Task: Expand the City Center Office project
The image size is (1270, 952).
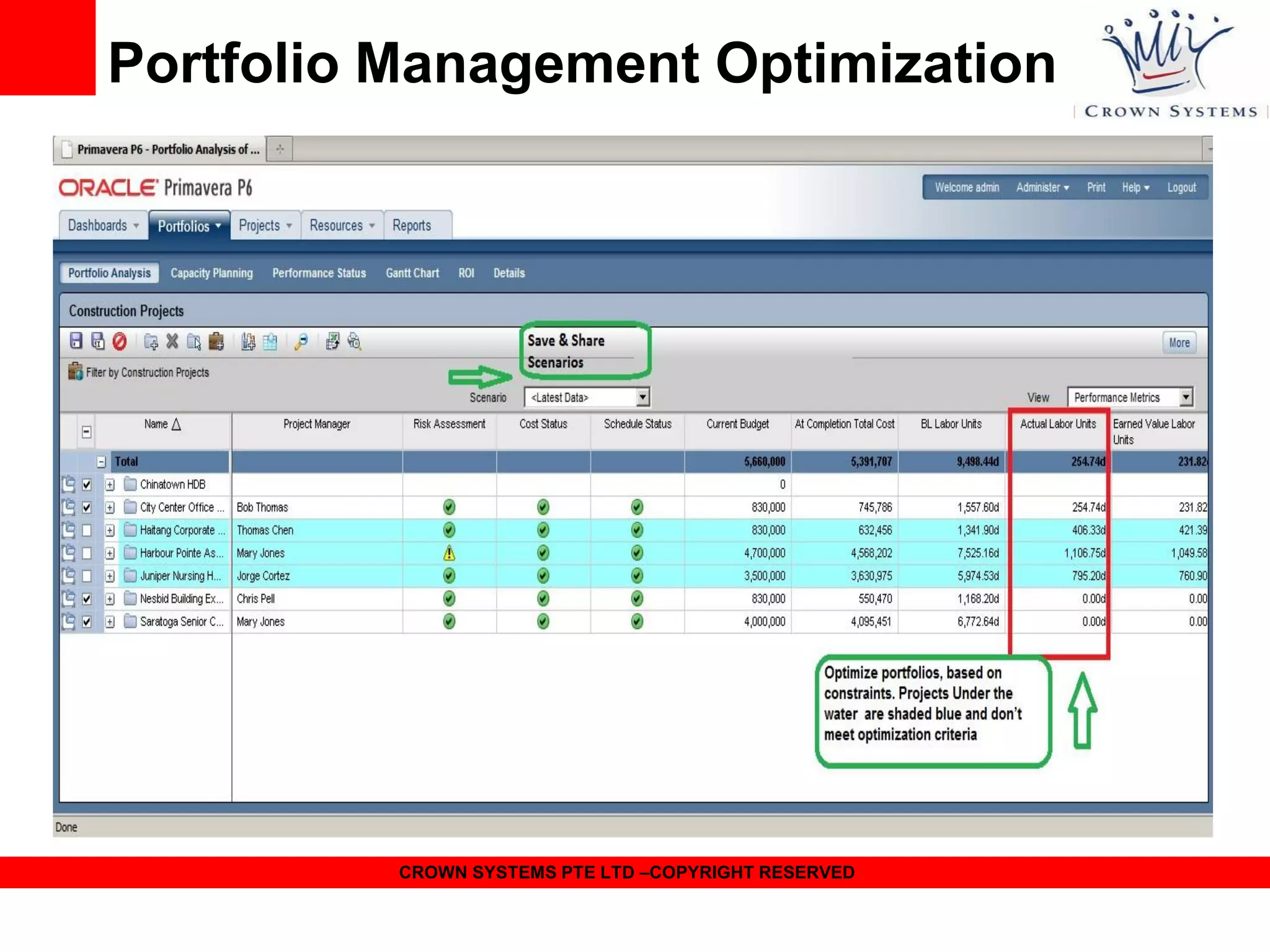Action: [110, 508]
